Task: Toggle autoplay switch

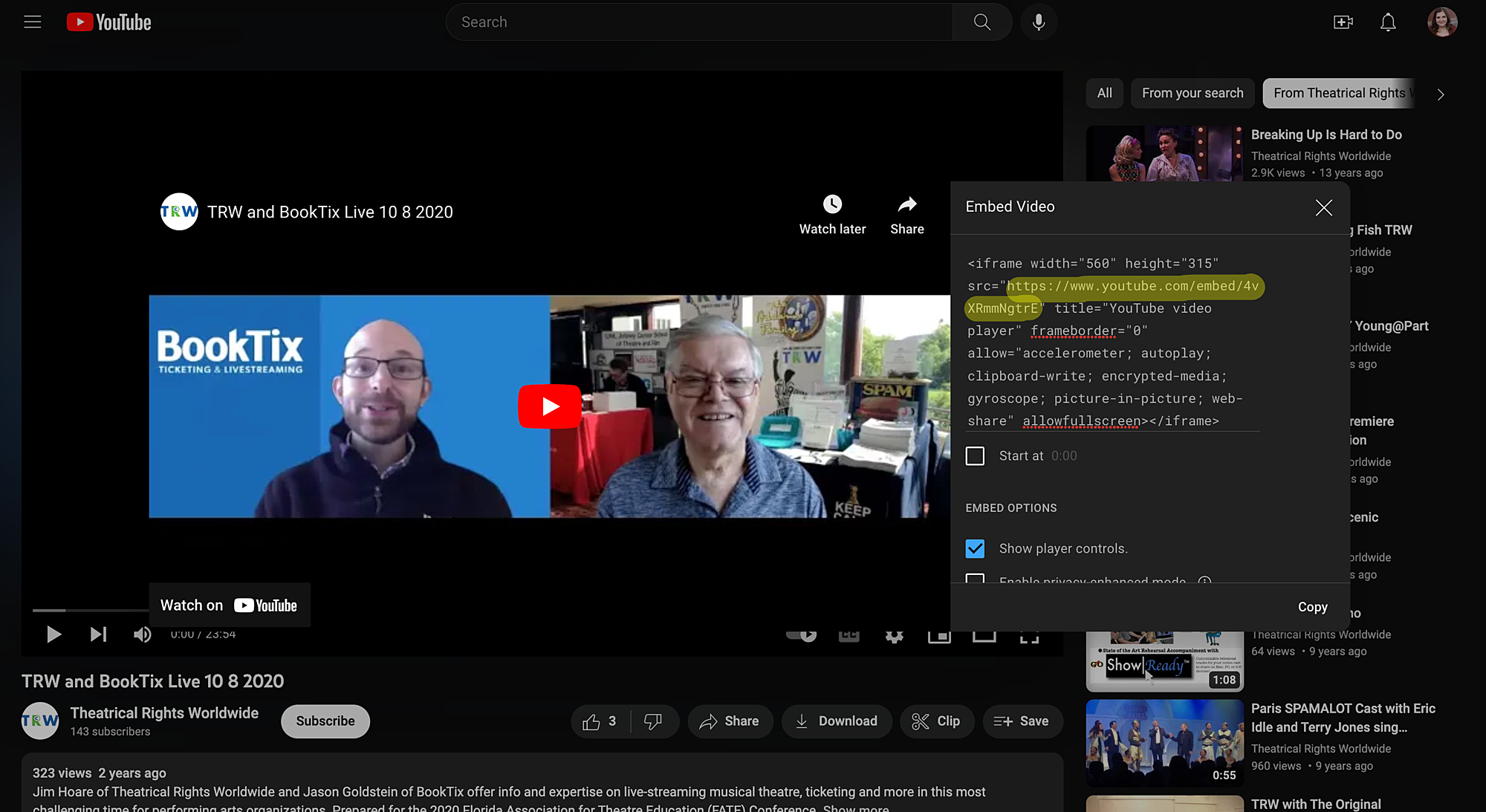Action: [802, 636]
